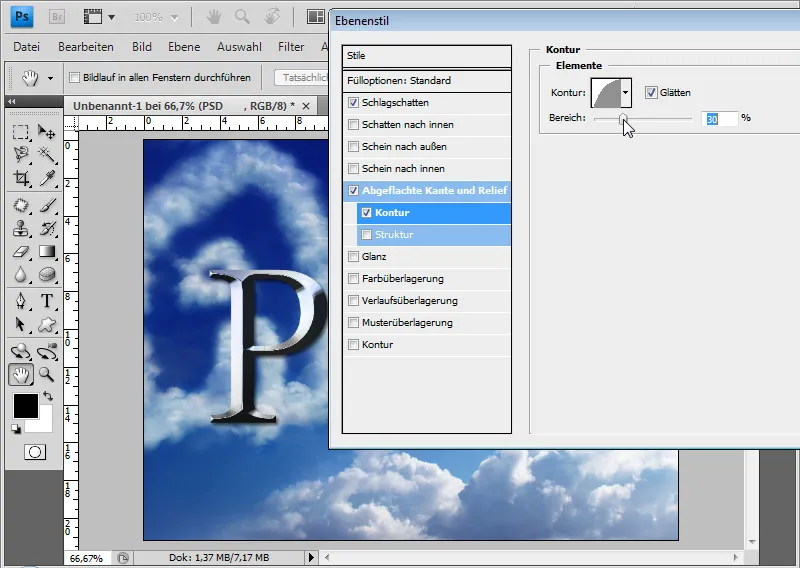Select the Lasso tool
Screen dimensions: 800x568
pyautogui.click(x=20, y=154)
